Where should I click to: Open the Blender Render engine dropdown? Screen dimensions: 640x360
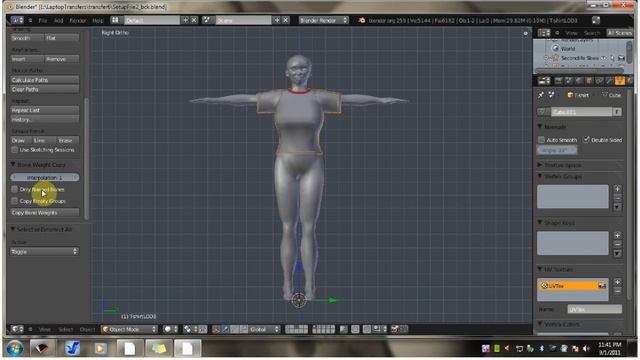(x=323, y=20)
